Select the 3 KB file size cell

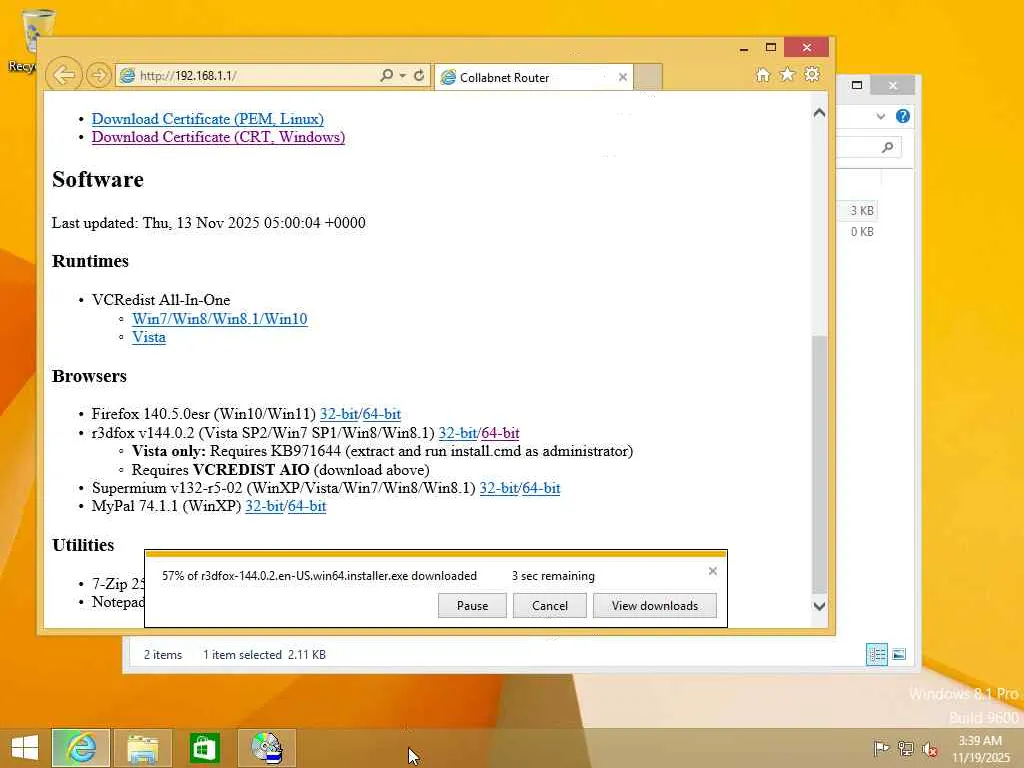point(861,210)
